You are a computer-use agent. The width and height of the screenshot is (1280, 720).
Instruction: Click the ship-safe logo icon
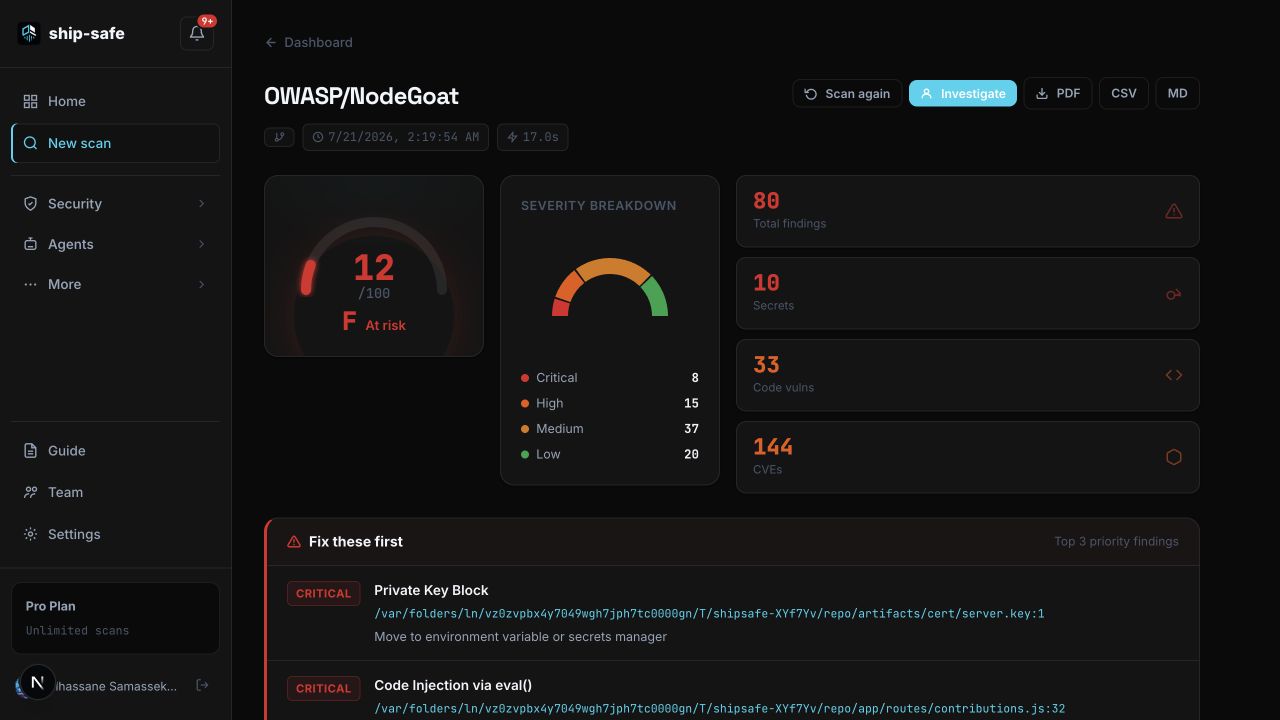(x=28, y=33)
